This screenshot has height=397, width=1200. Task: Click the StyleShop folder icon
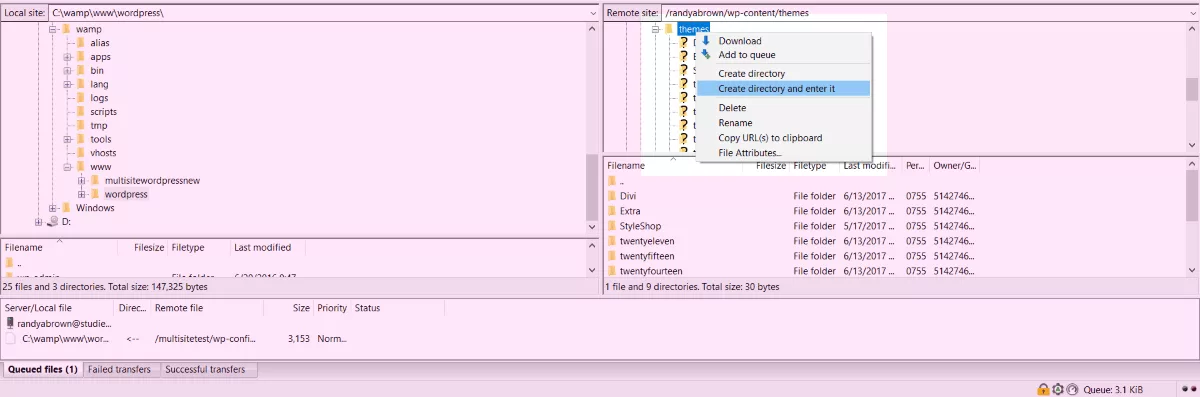612,226
